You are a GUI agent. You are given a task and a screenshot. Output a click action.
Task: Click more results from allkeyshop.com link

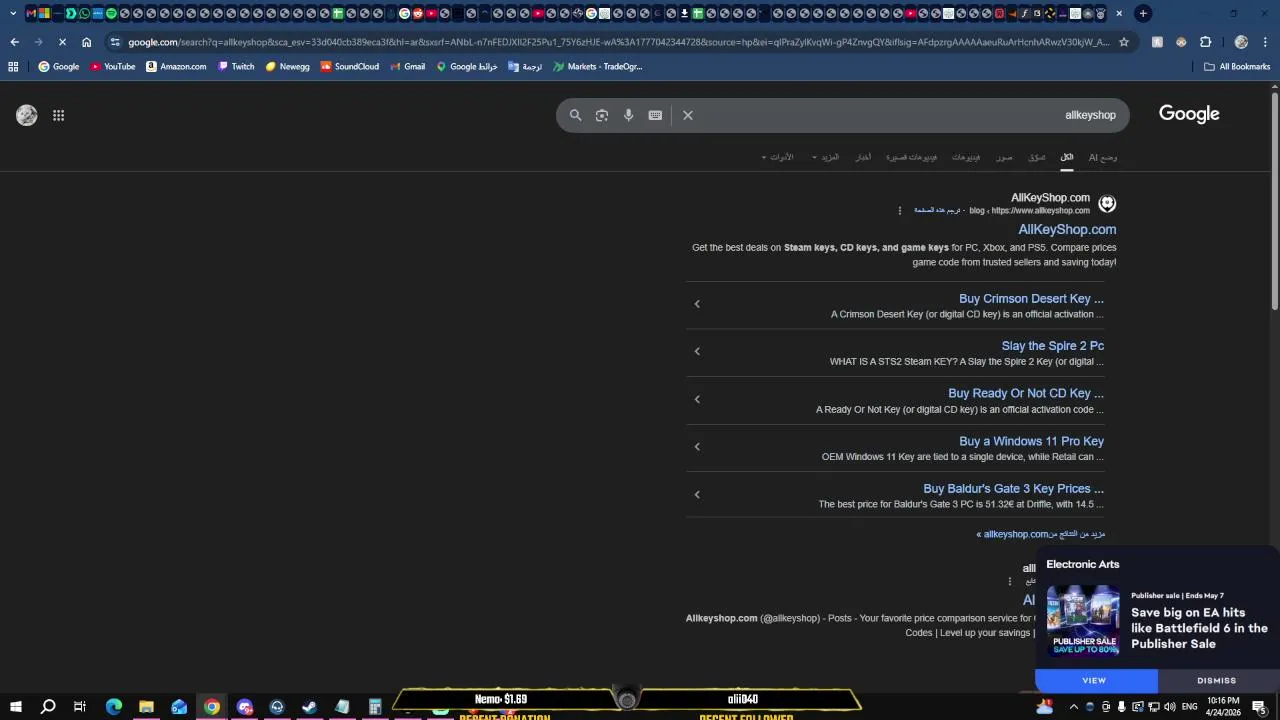click(1041, 534)
